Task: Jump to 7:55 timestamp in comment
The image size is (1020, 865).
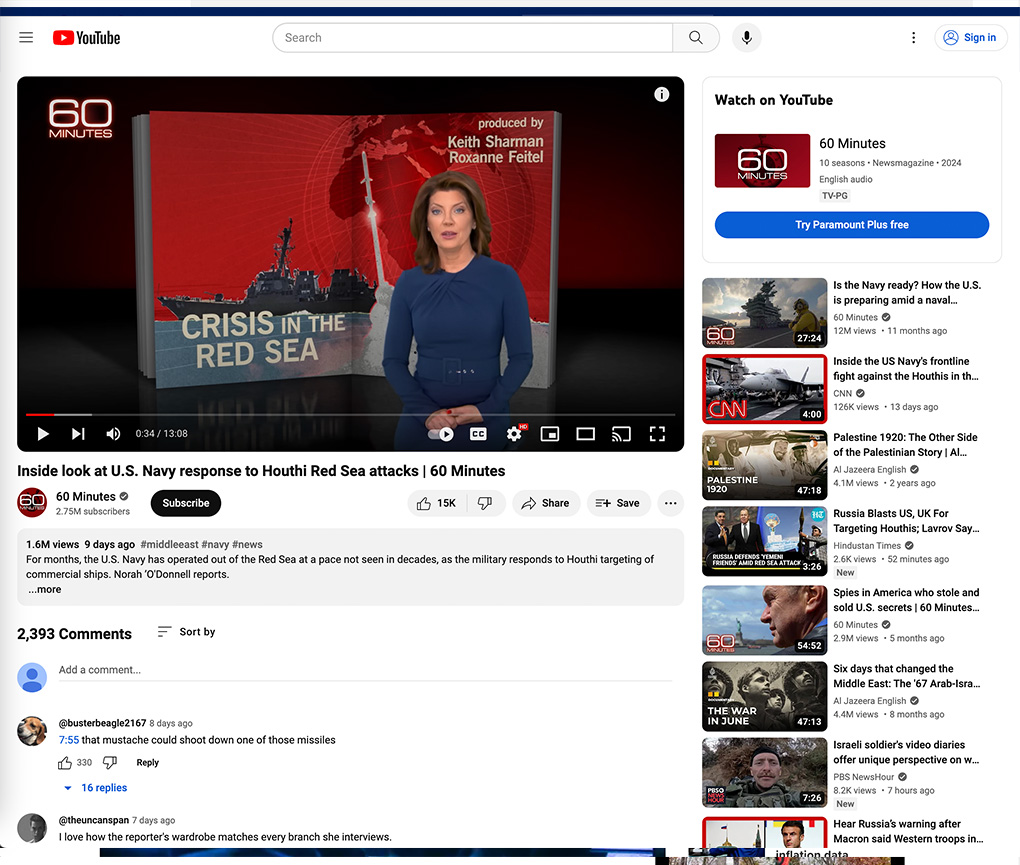Action: pyautogui.click(x=69, y=740)
